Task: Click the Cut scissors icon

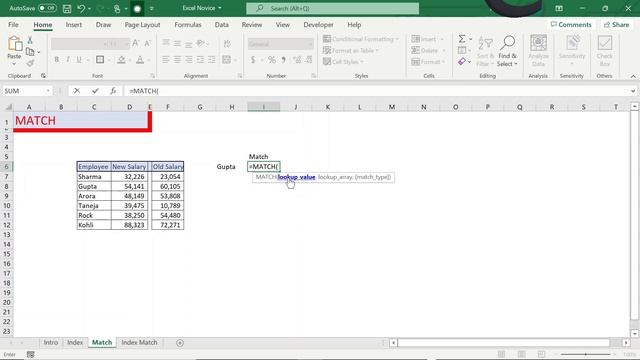Action: click(30, 40)
